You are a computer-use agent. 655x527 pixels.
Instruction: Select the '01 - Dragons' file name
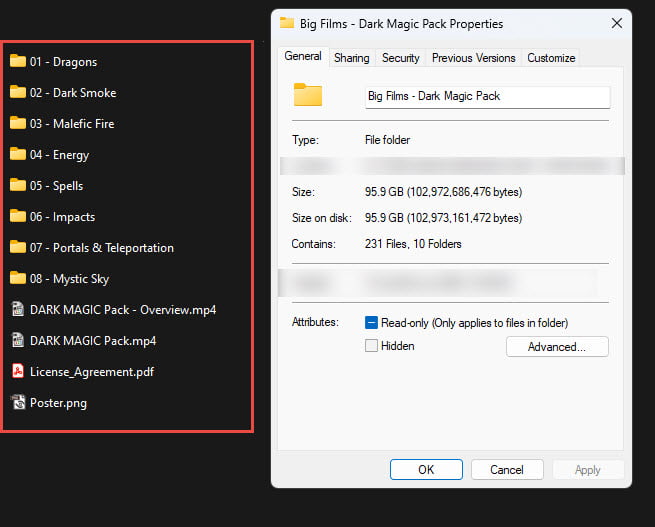63,62
